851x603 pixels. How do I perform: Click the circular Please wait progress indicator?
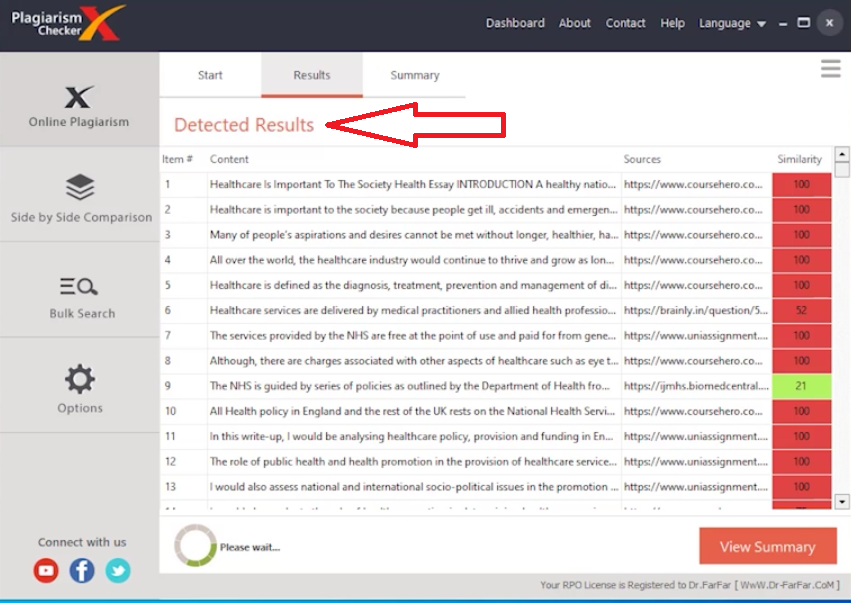(195, 545)
